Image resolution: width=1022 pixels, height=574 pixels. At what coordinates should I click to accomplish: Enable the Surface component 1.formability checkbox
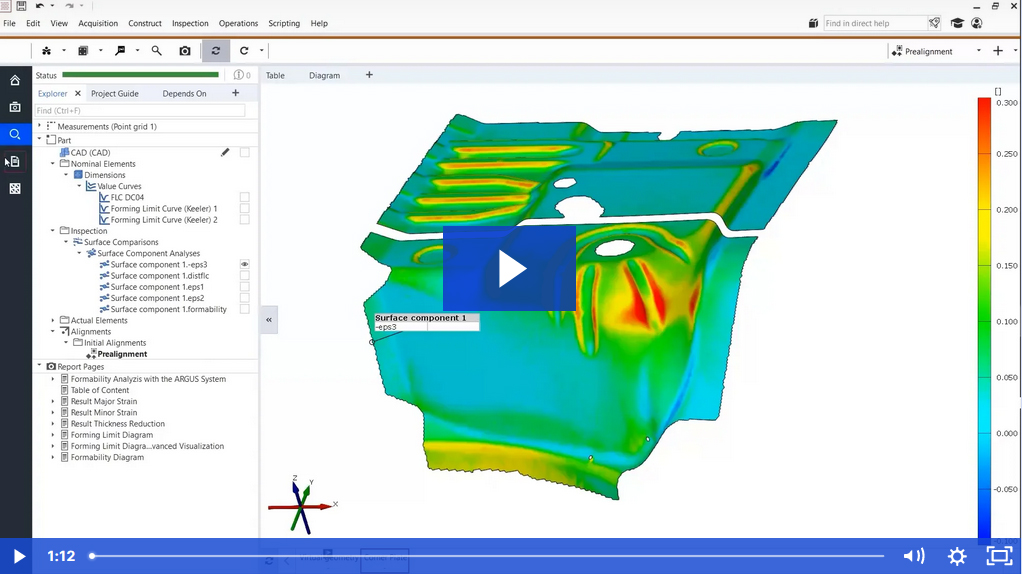(x=244, y=309)
